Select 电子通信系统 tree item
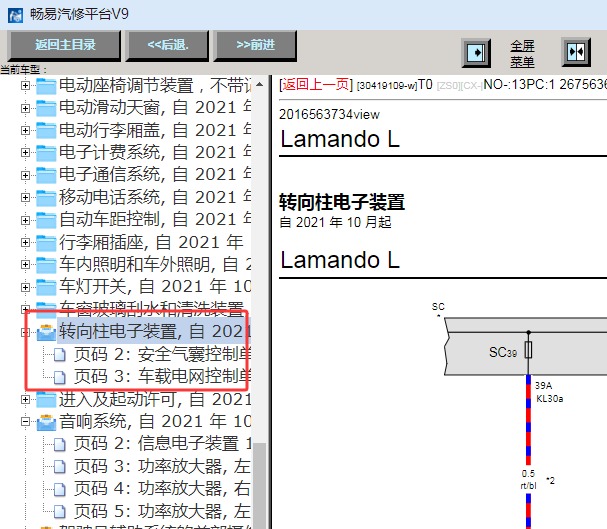Screen dimensions: 607x529 (155, 175)
